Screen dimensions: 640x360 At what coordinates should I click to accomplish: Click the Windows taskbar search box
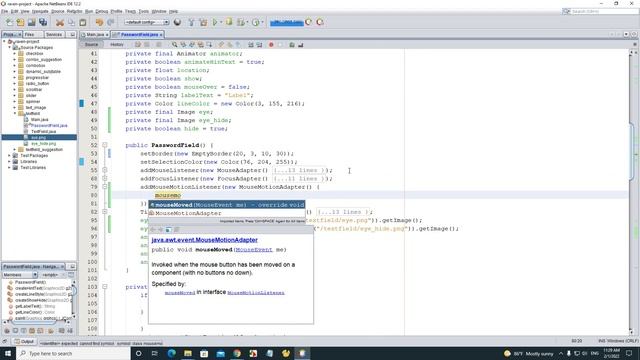[73, 353]
